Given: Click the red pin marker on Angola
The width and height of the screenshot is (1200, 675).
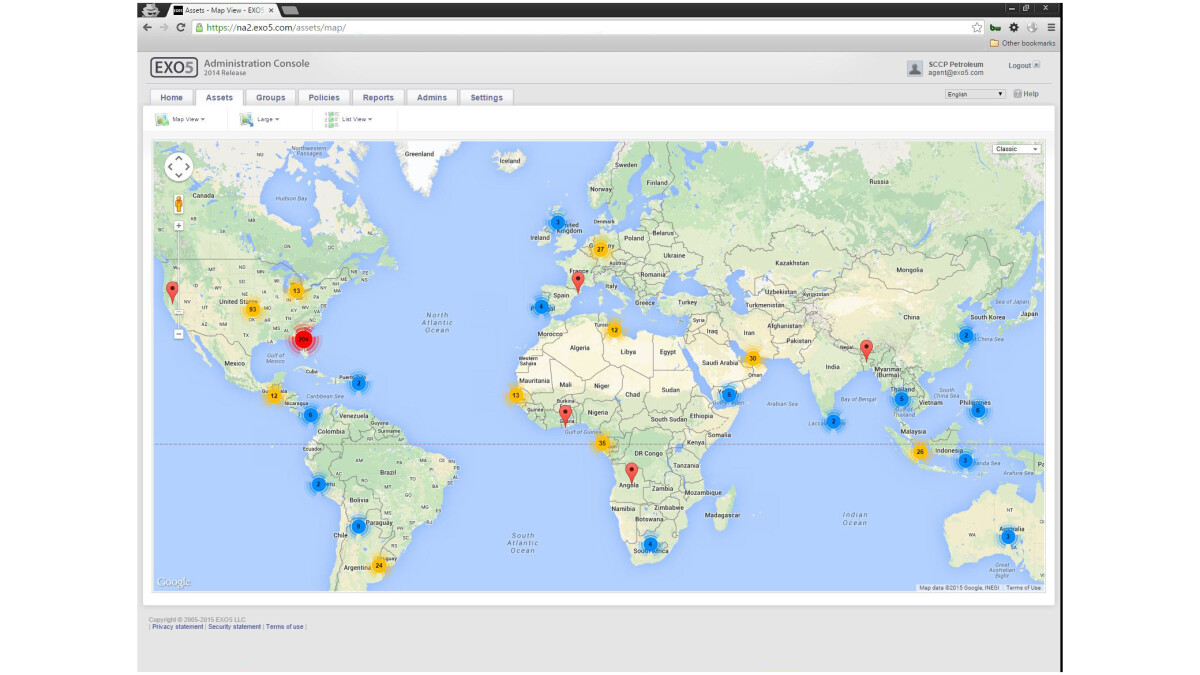Looking at the screenshot, I should [x=631, y=471].
